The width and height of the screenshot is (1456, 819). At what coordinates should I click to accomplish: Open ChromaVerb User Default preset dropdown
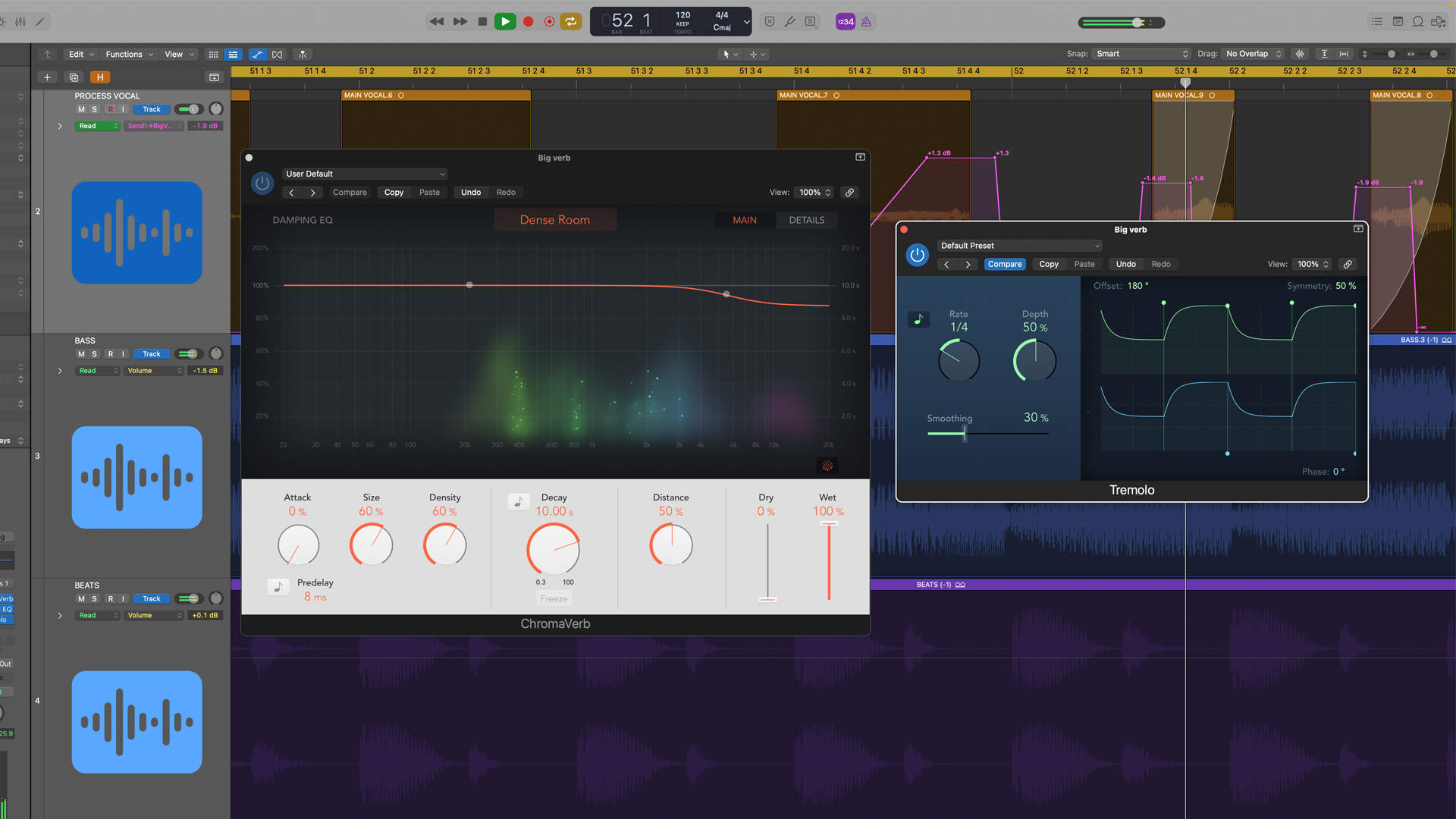click(365, 174)
